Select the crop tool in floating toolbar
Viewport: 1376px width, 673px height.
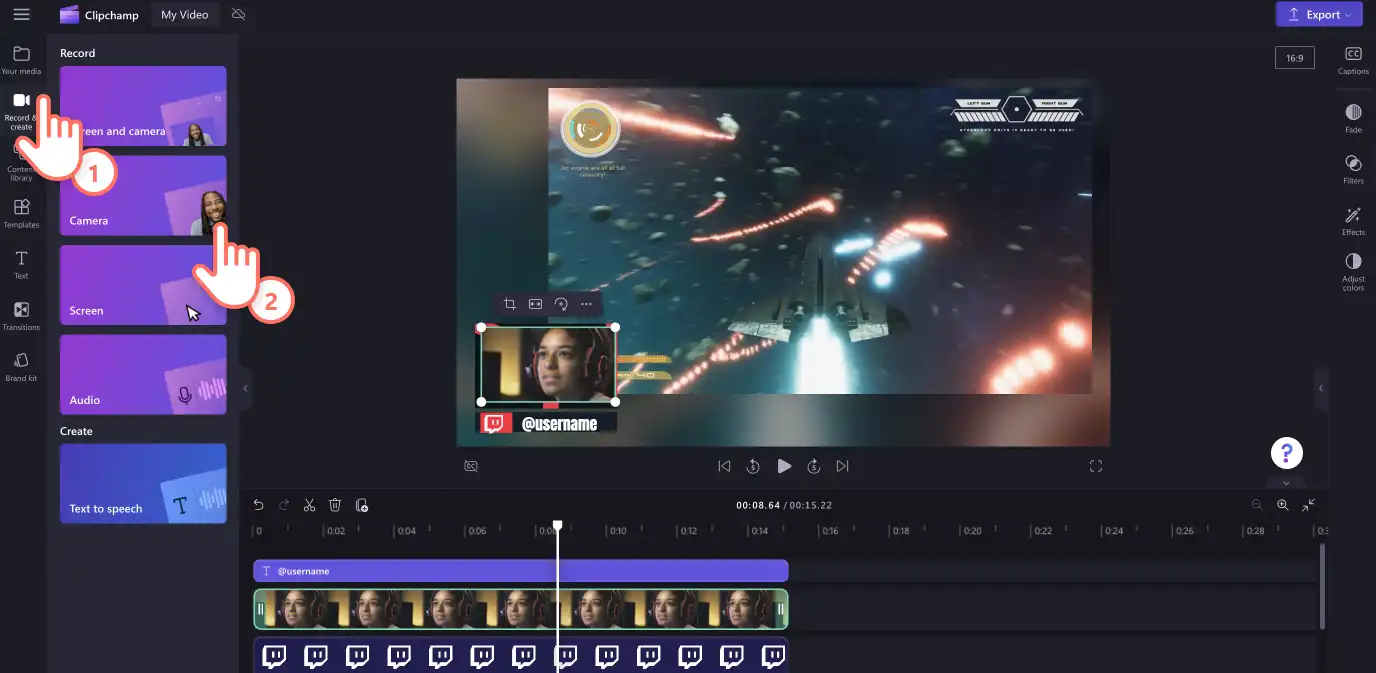click(x=509, y=304)
